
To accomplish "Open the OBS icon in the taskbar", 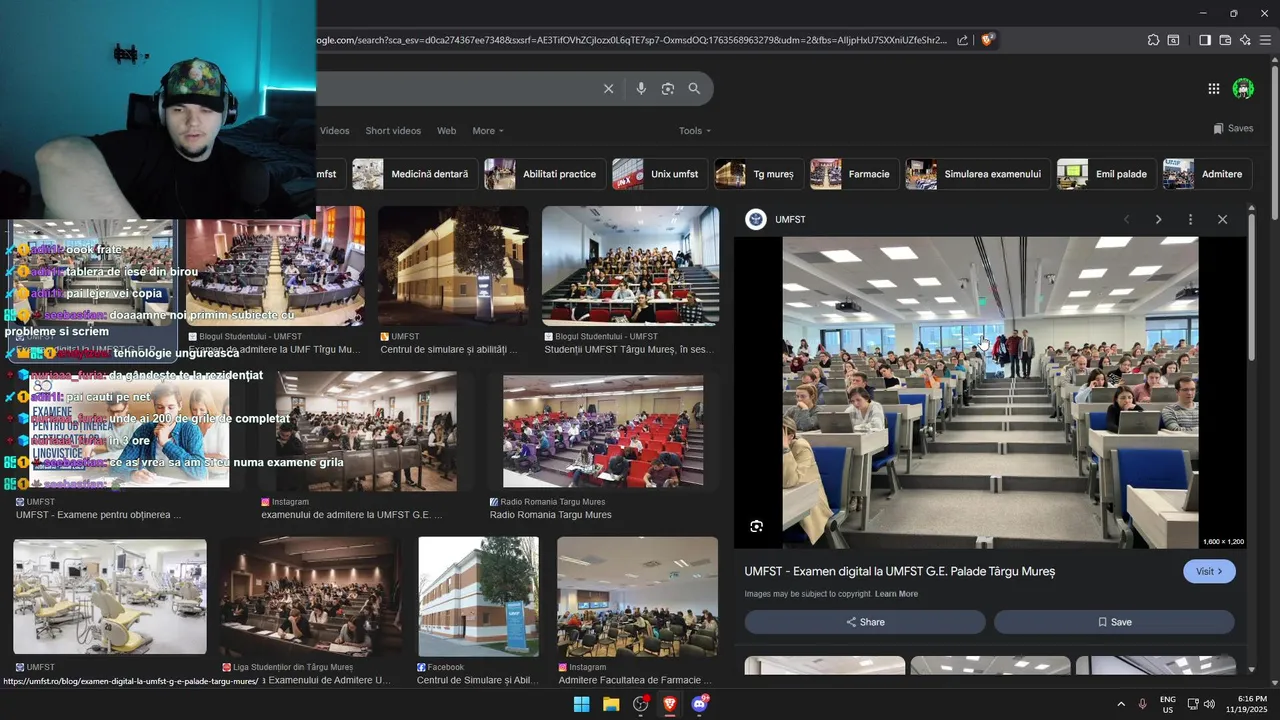I will 641,704.
